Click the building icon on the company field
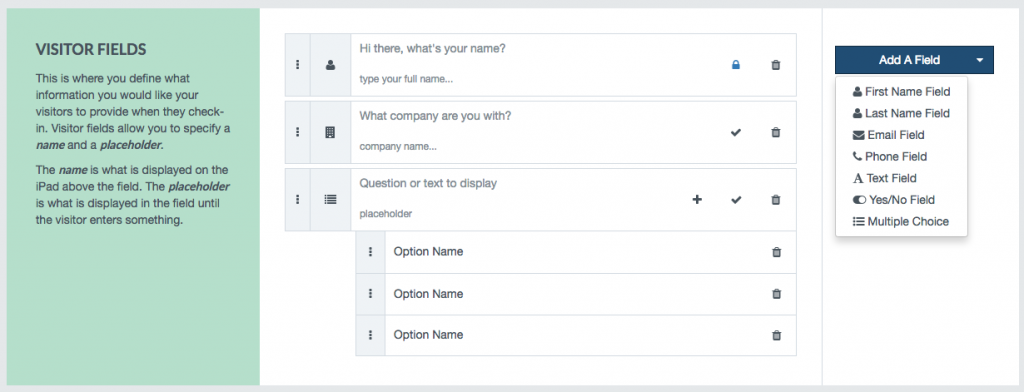Viewport: 1024px width, 392px height. [x=330, y=132]
